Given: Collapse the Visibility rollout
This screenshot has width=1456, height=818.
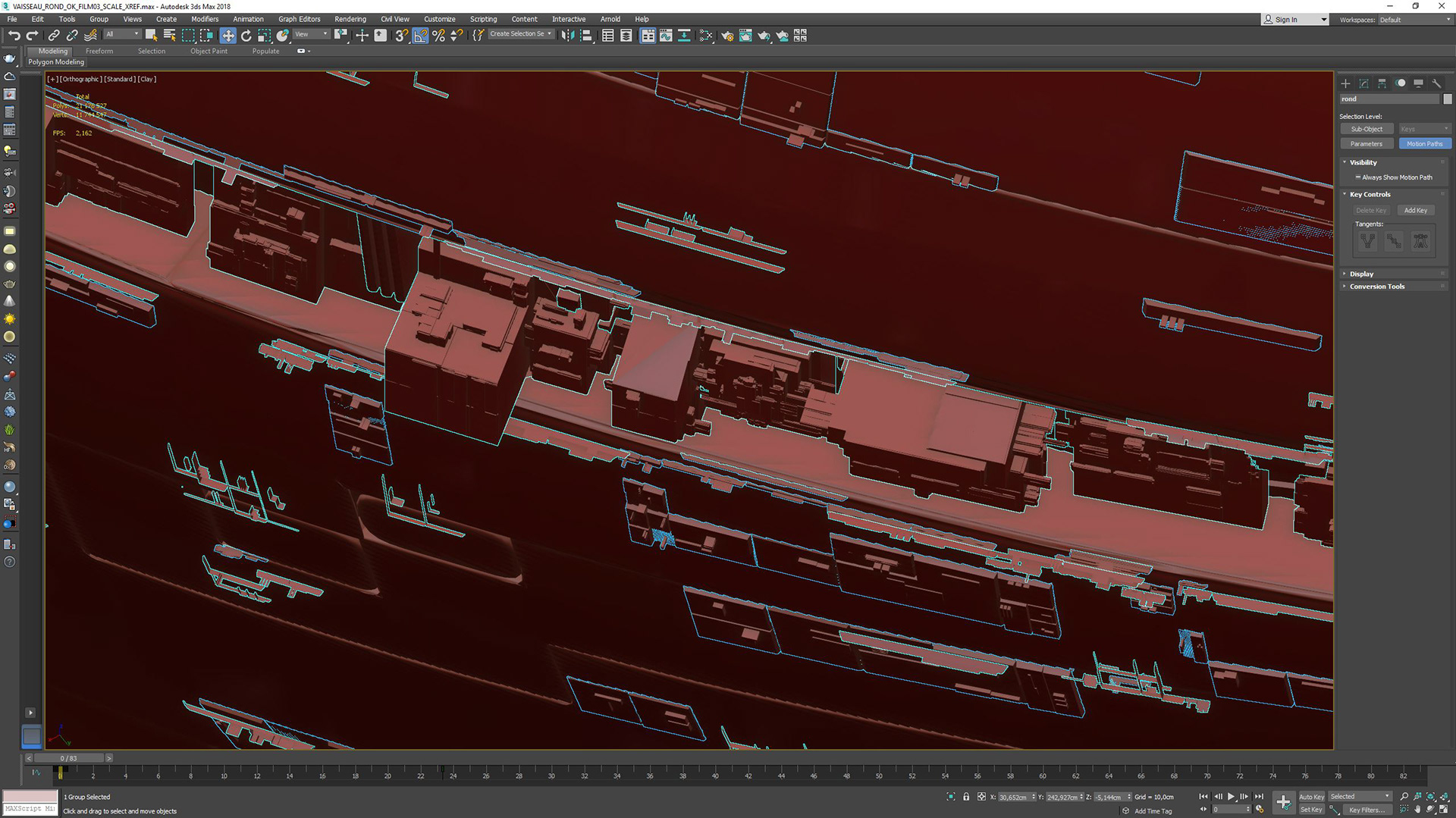Looking at the screenshot, I should (x=1363, y=162).
